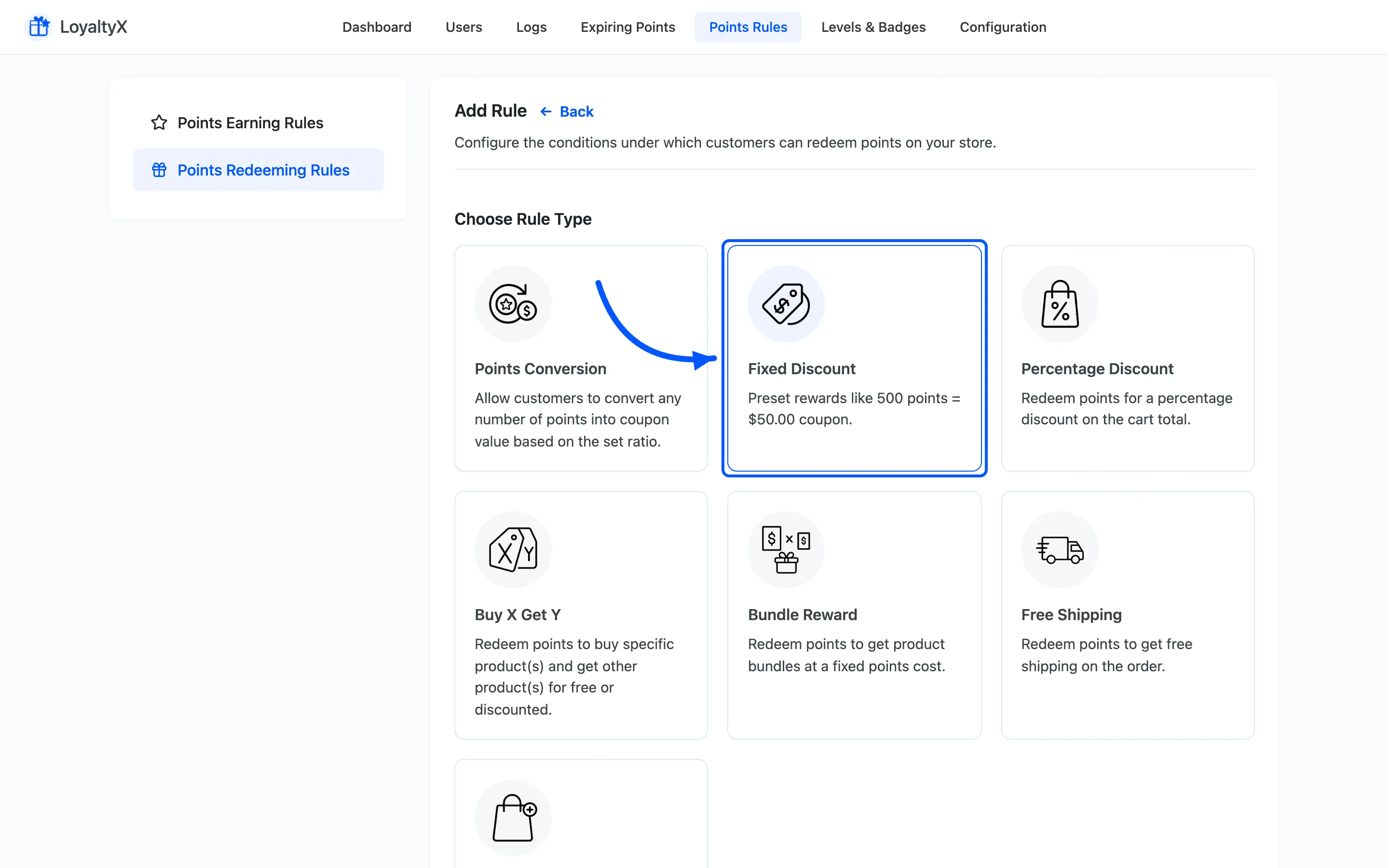Click the Buy X Get Y tags icon

(x=513, y=549)
